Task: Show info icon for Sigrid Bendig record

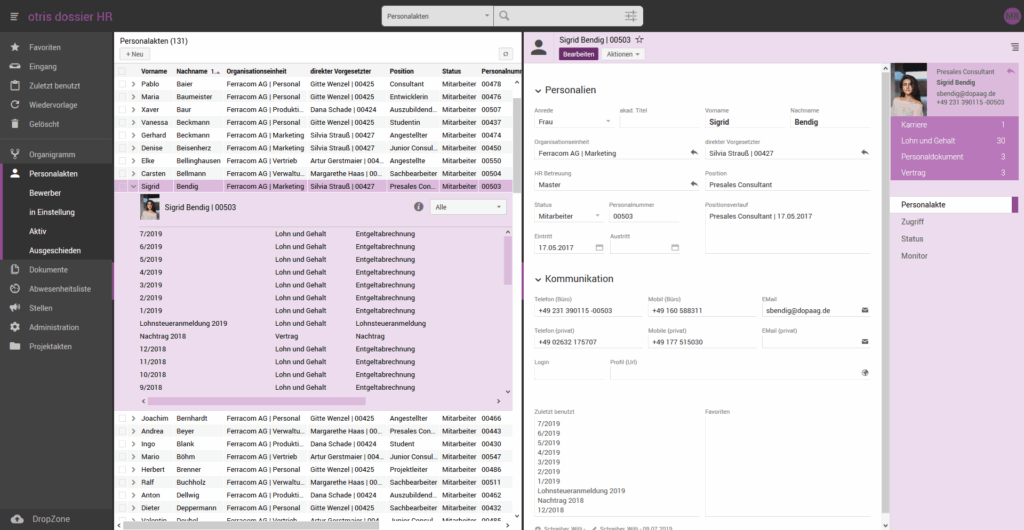Action: (419, 207)
